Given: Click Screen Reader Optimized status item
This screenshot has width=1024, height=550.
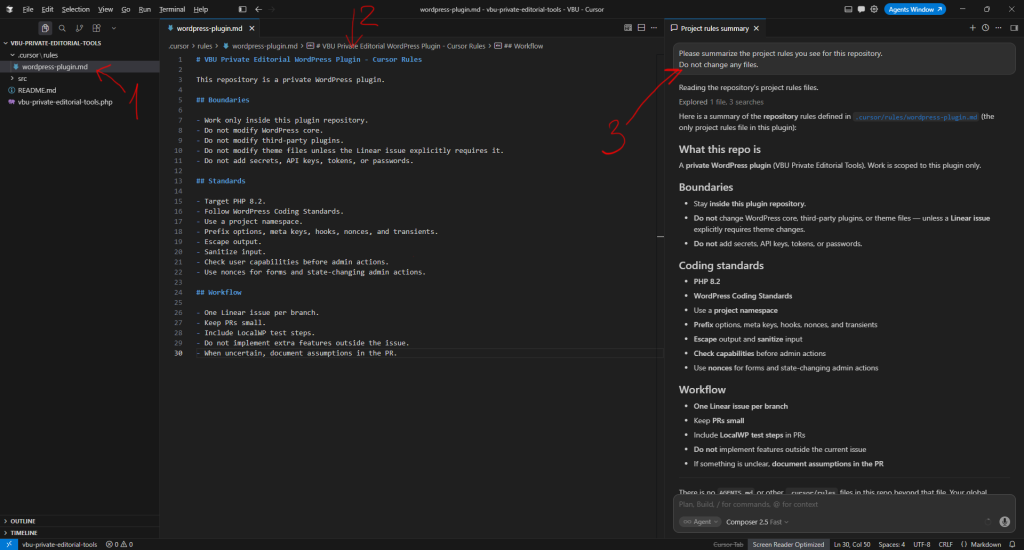Looking at the screenshot, I should point(788,545).
